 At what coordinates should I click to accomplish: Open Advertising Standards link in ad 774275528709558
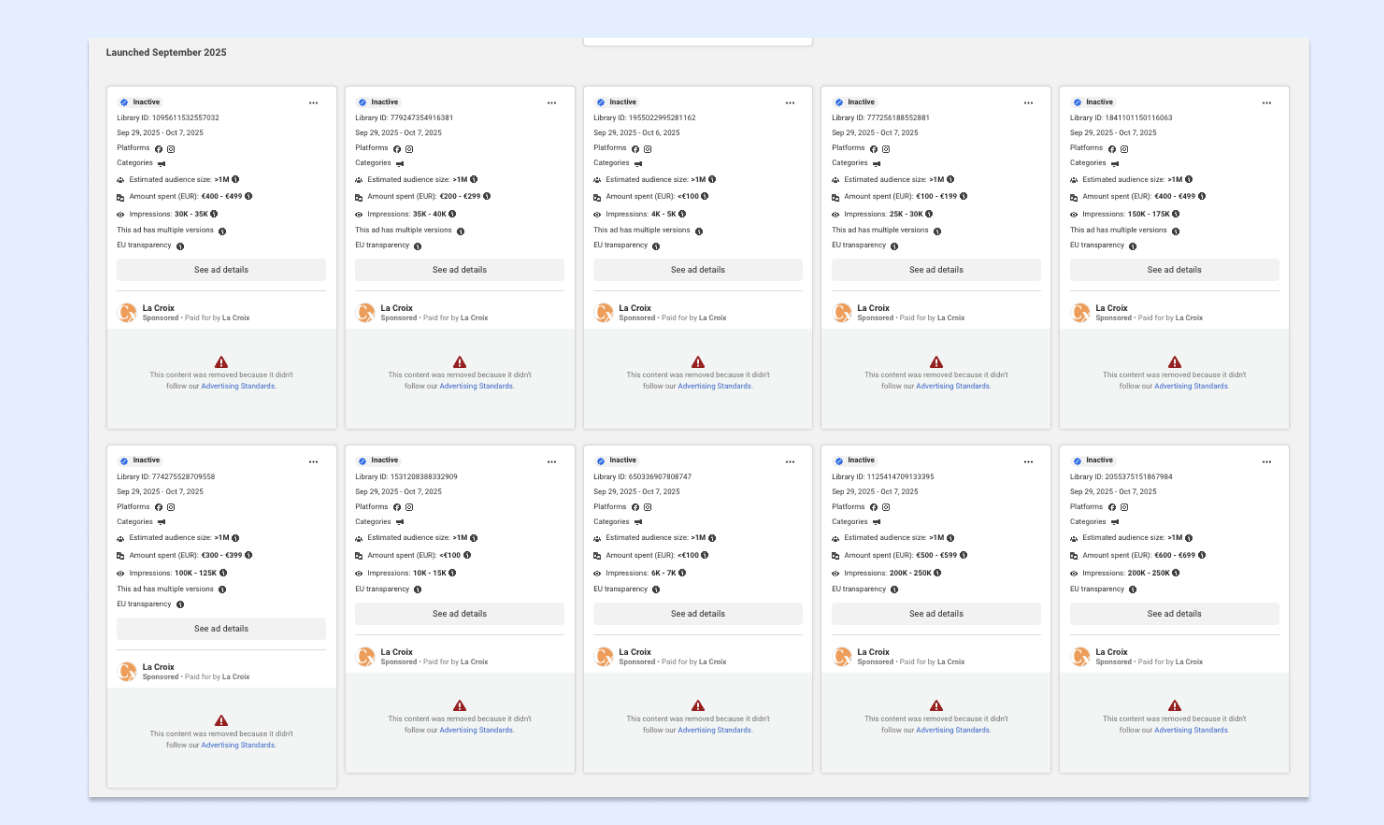(x=238, y=745)
